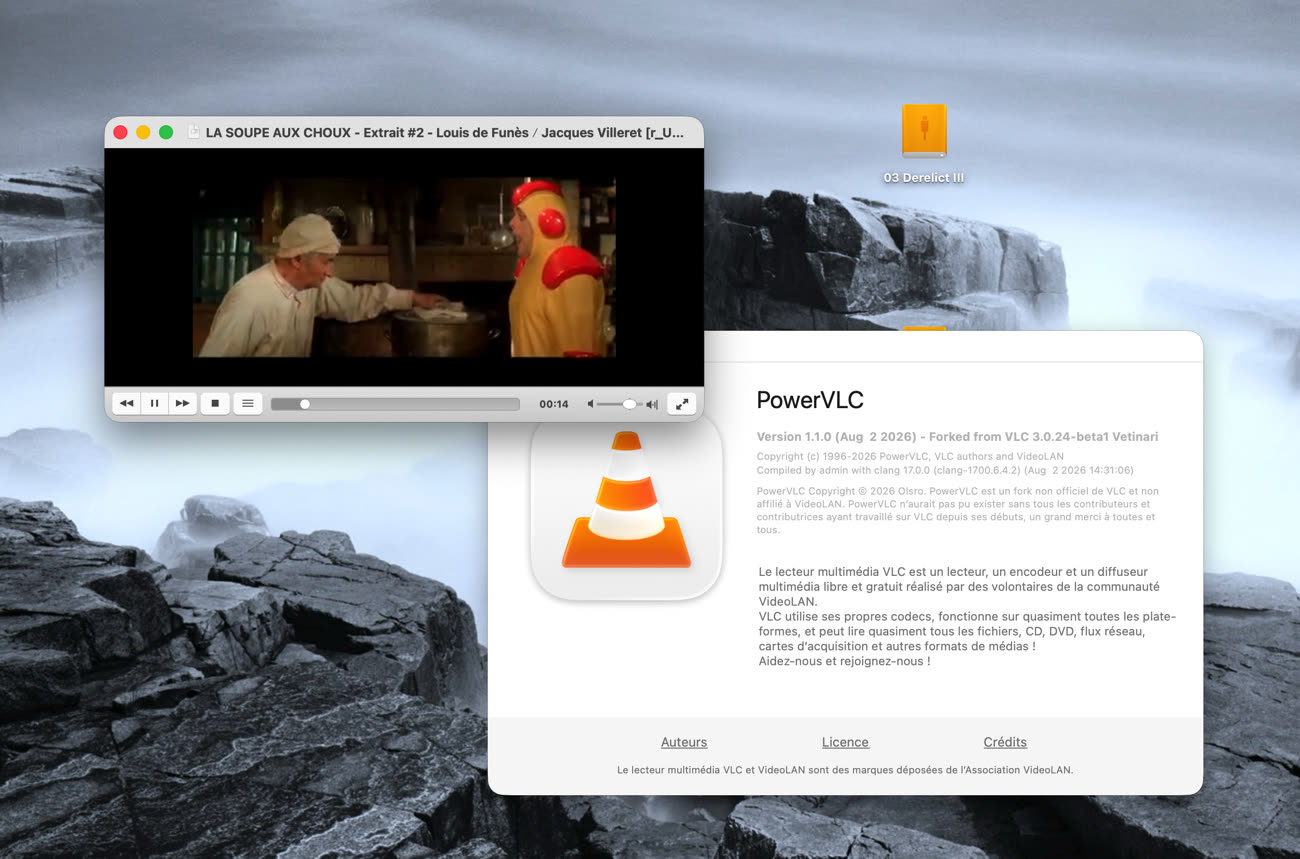Click the "Version 1.1.0 (Aug 2 2026)" line

click(x=957, y=436)
